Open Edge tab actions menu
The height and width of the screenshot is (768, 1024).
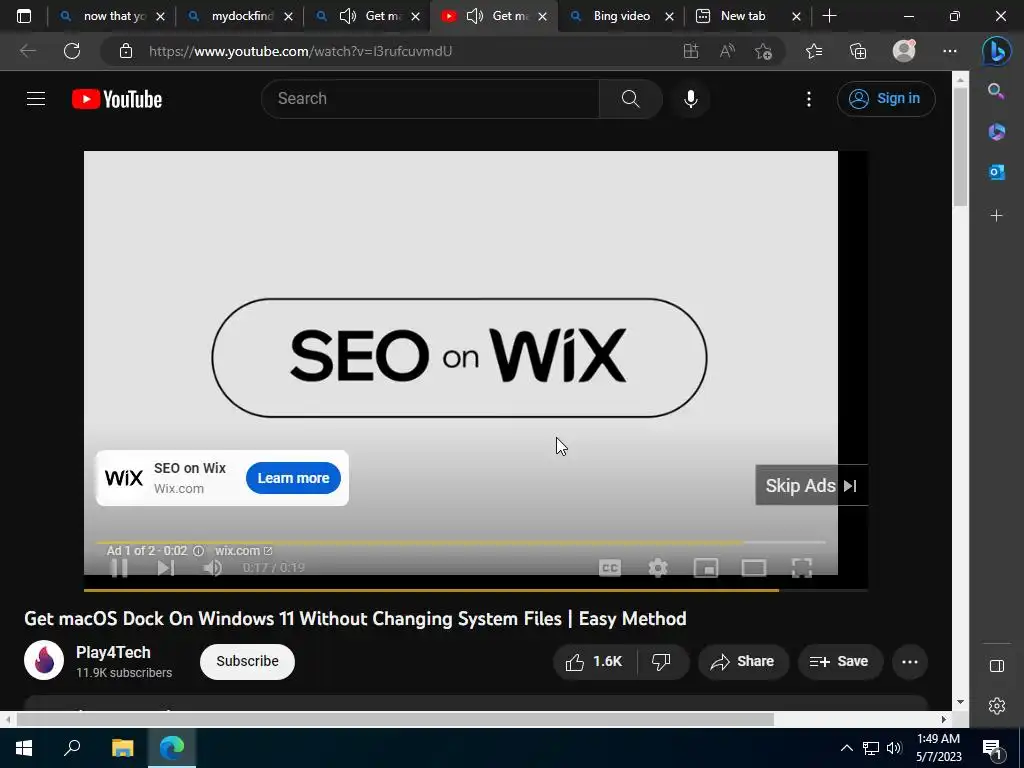tap(24, 16)
